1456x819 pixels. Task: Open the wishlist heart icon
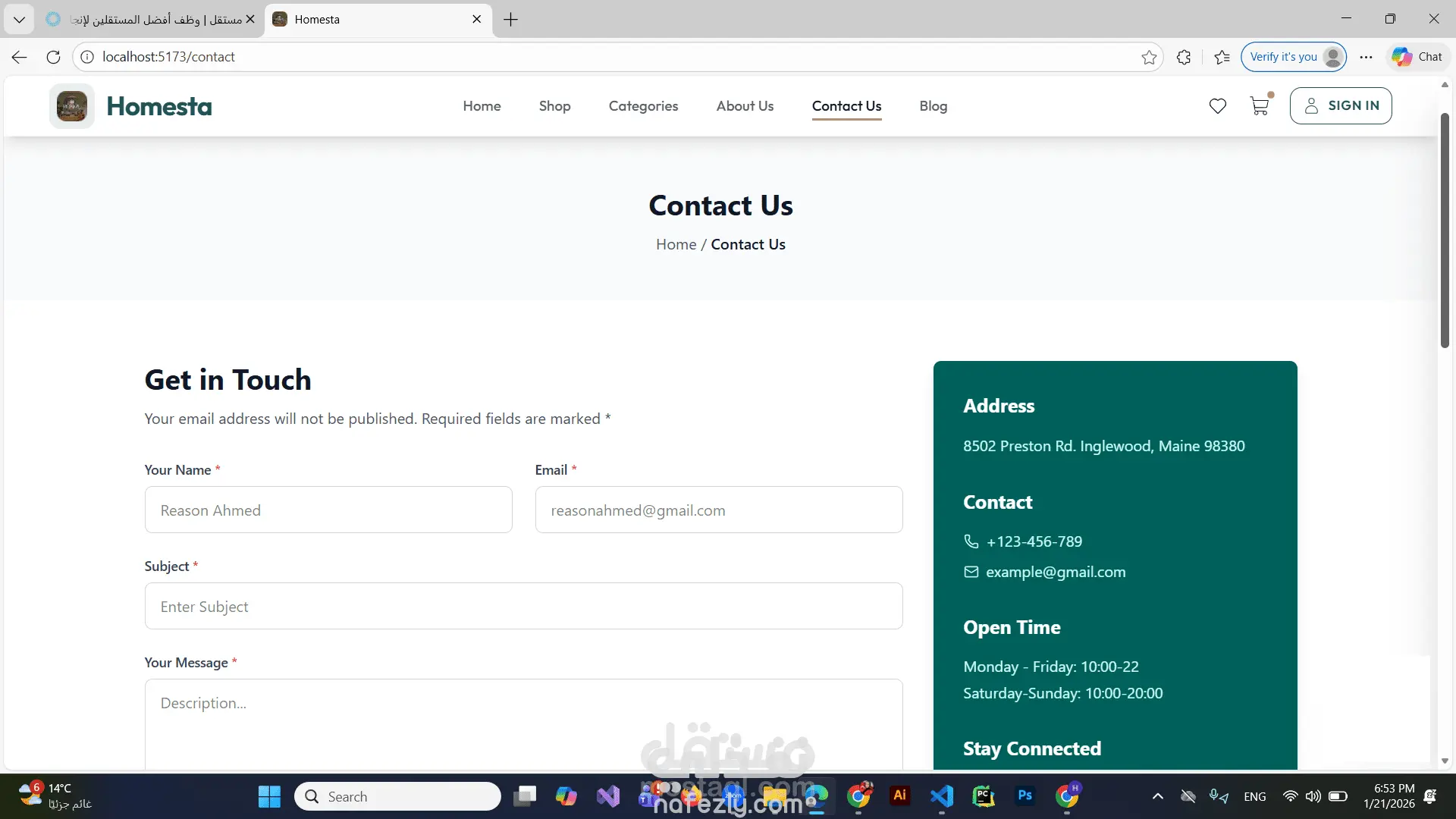(1217, 106)
